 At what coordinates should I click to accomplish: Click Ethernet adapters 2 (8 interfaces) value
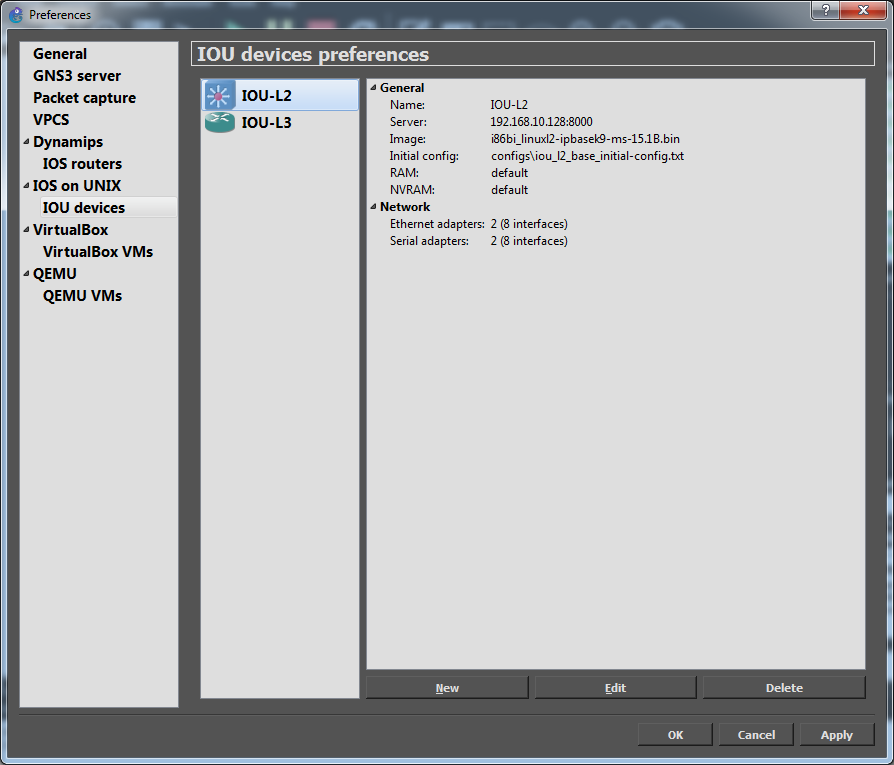(x=529, y=224)
